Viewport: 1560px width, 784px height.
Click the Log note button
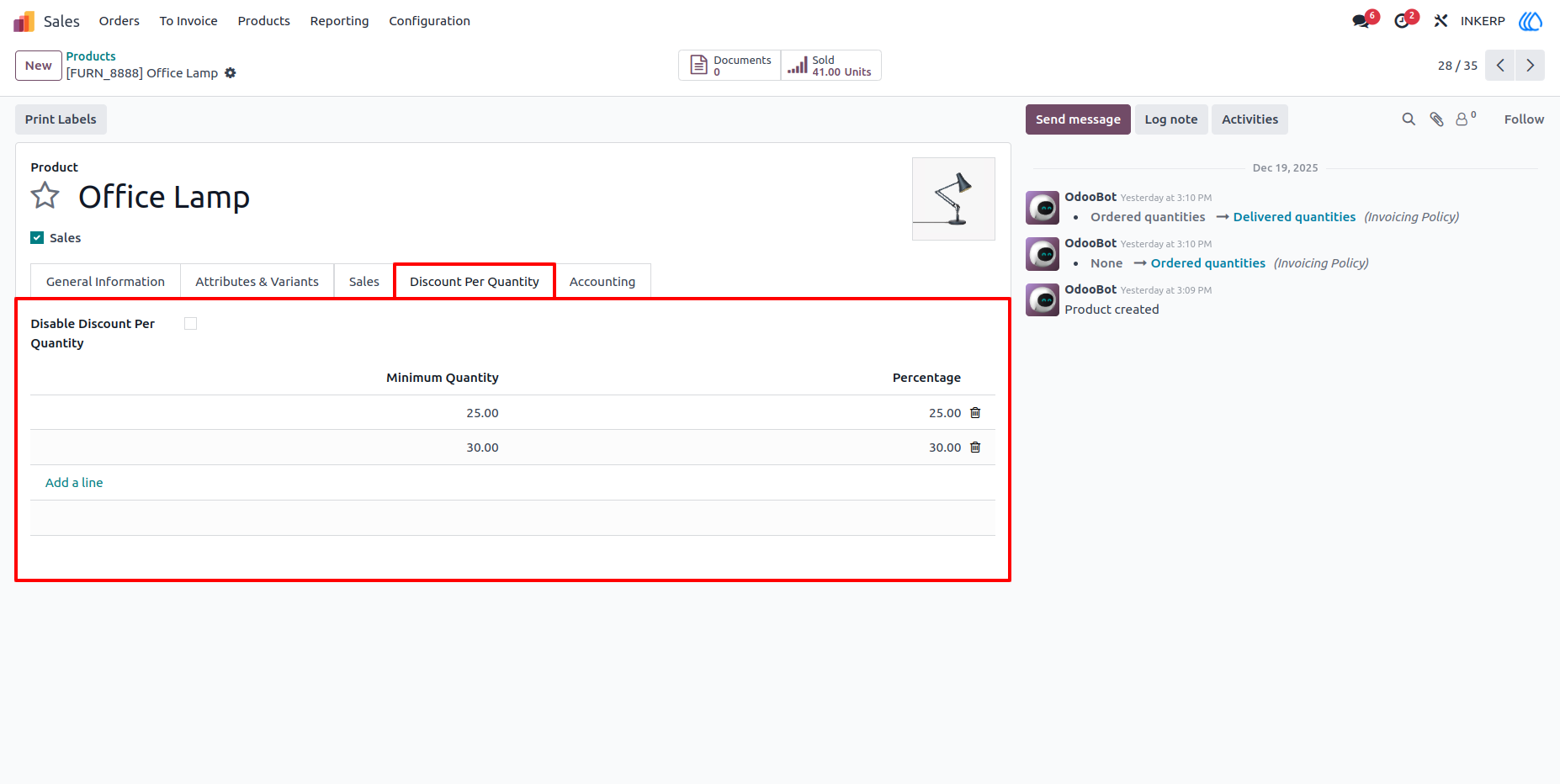1171,119
